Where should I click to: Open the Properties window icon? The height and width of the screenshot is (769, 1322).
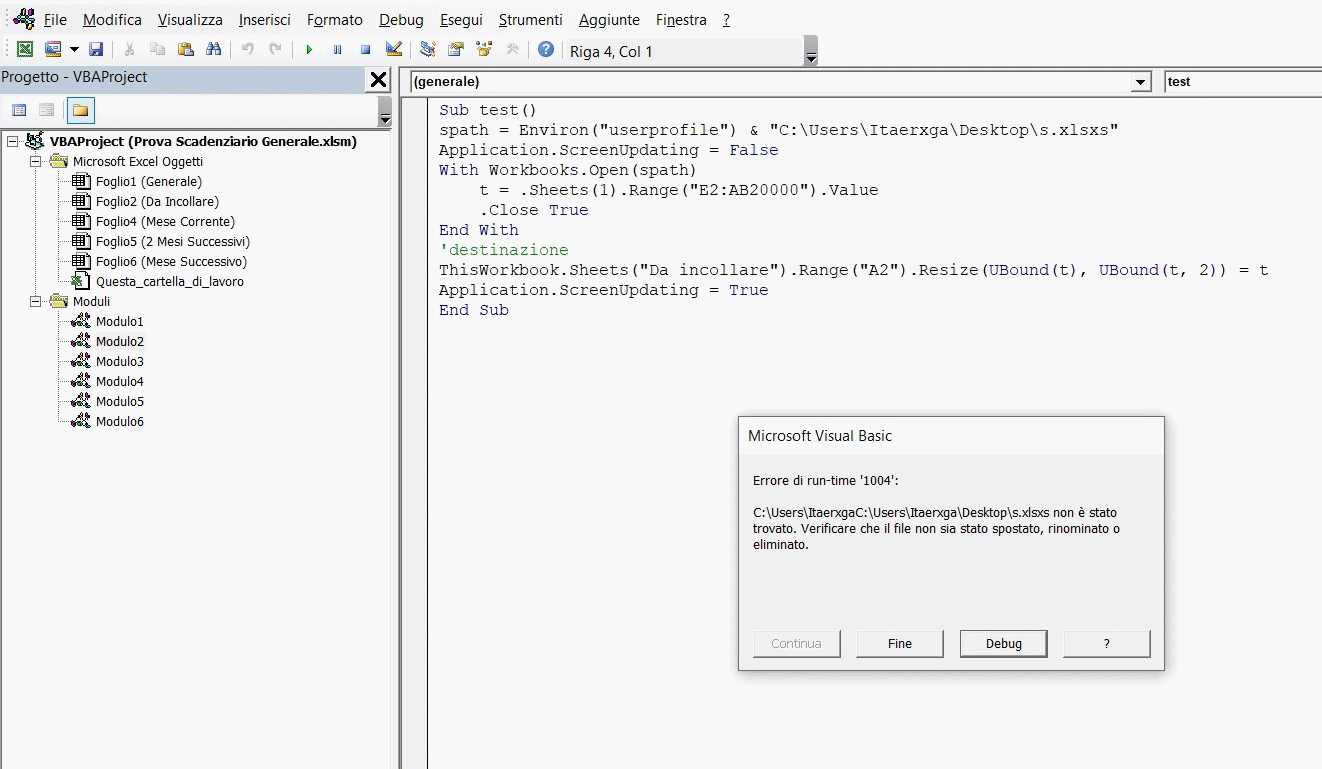pos(456,50)
